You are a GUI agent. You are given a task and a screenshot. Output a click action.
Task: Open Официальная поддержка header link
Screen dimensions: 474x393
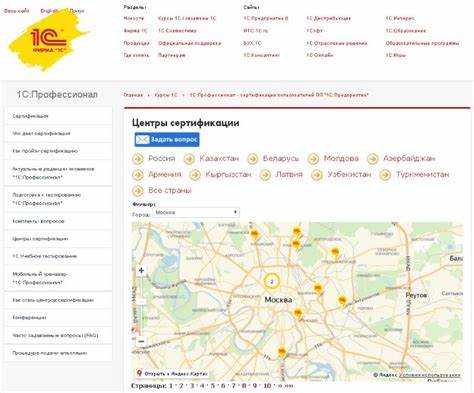tap(189, 43)
